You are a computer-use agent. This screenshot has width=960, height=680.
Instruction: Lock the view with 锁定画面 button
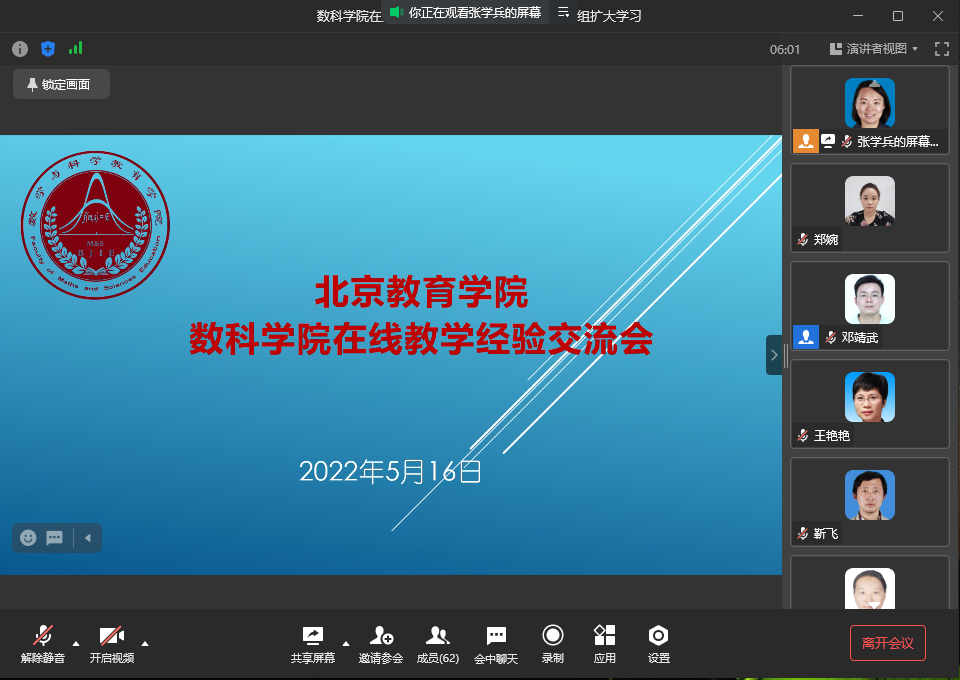61,84
